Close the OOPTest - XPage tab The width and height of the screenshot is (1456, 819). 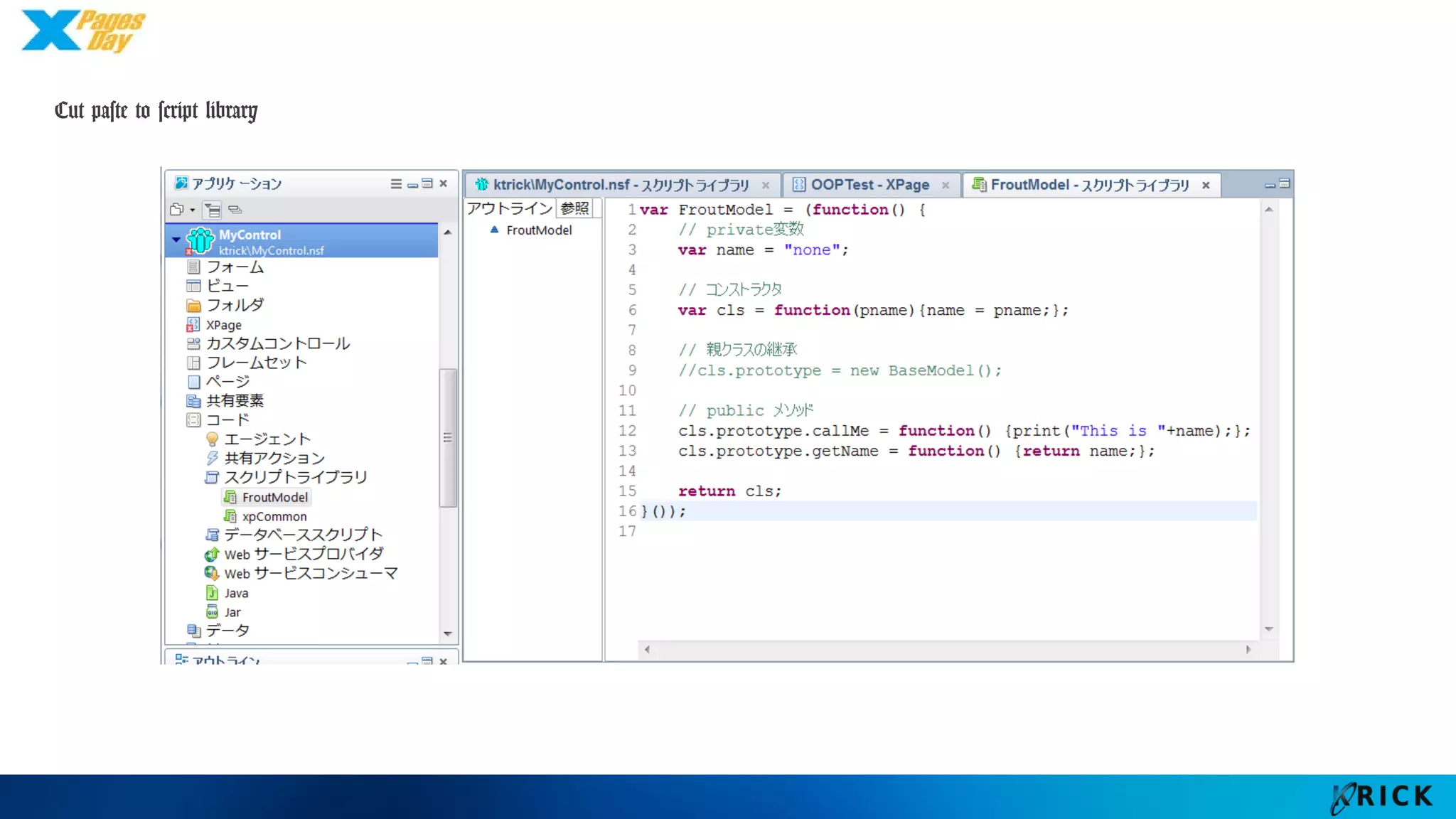[x=946, y=186]
